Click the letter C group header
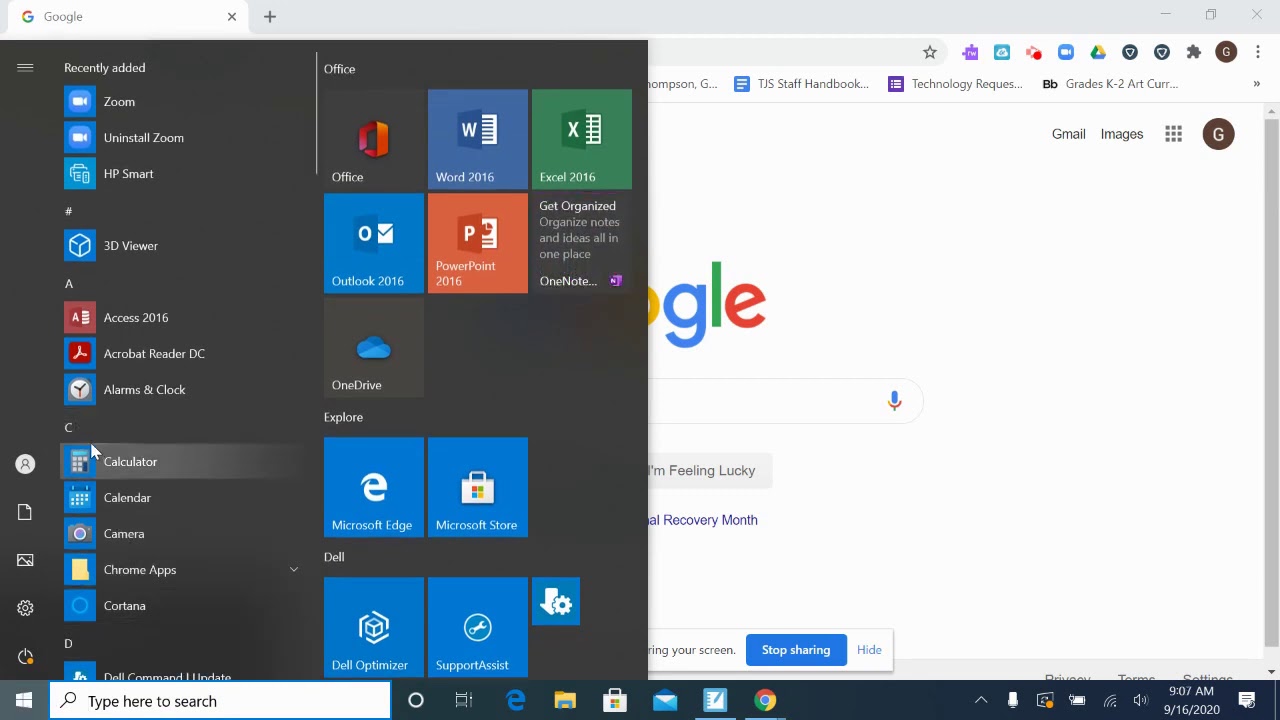Screen dimensions: 1280x720 68,428
